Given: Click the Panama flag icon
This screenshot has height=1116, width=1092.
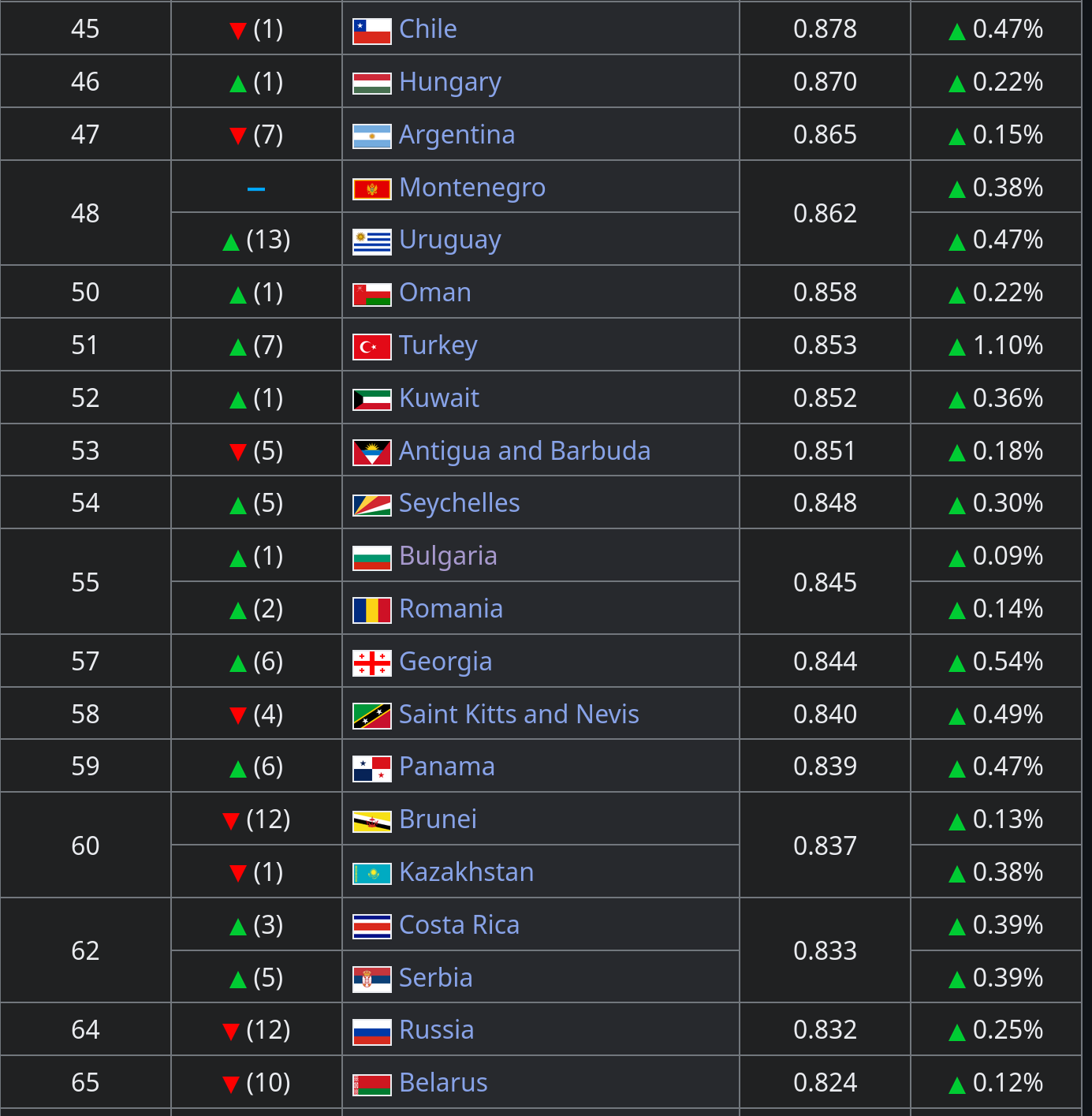Looking at the screenshot, I should coord(371,769).
